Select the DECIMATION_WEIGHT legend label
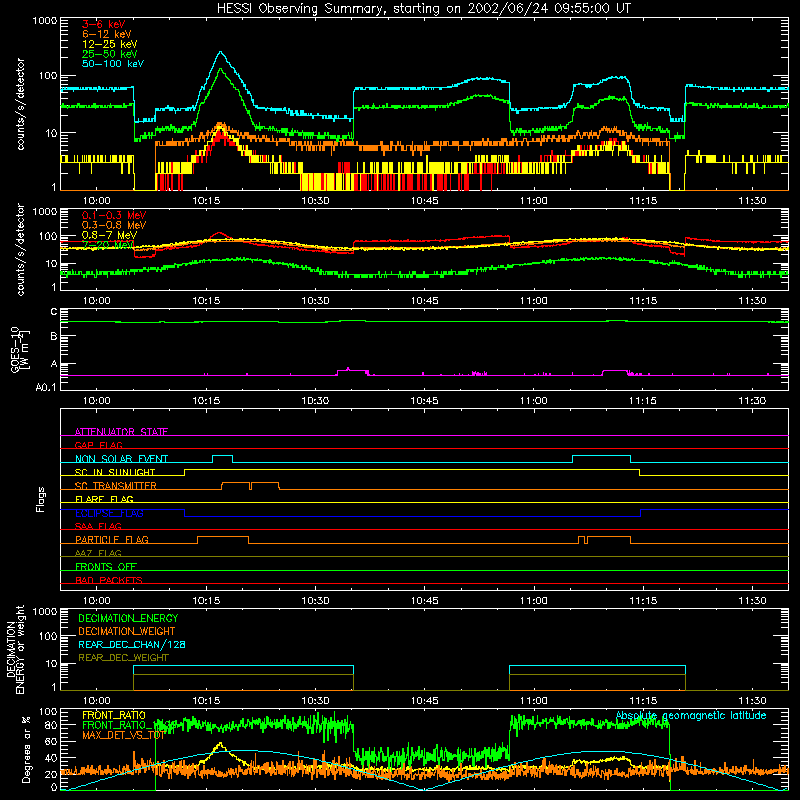 (x=127, y=631)
